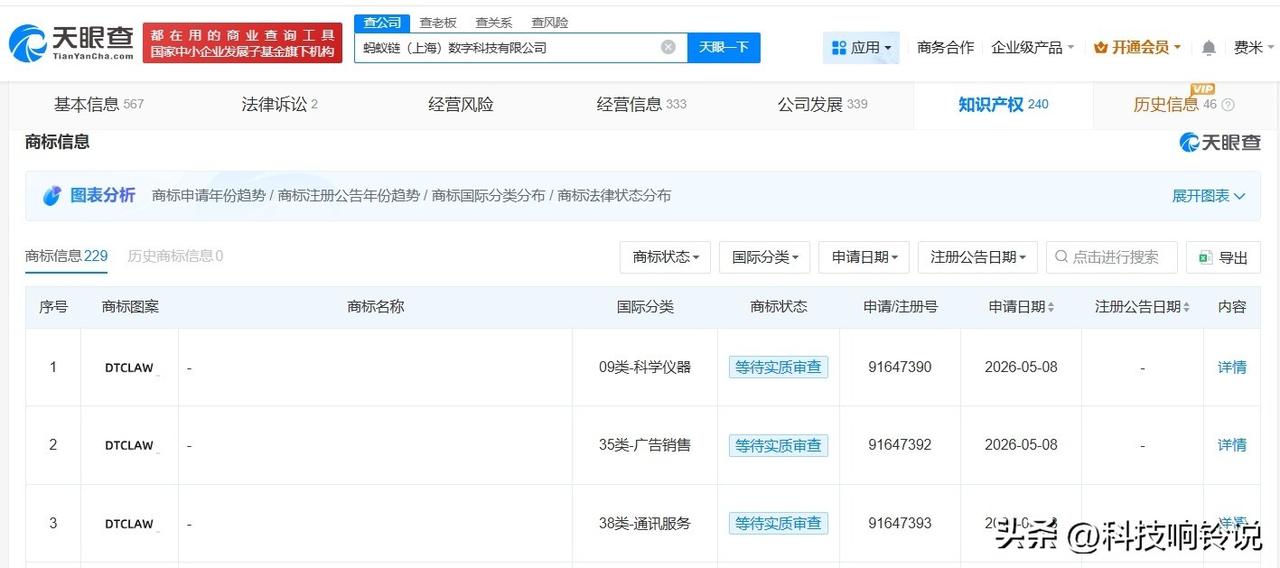
Task: Click 等待实质审查 status in row 3
Action: 778,523
